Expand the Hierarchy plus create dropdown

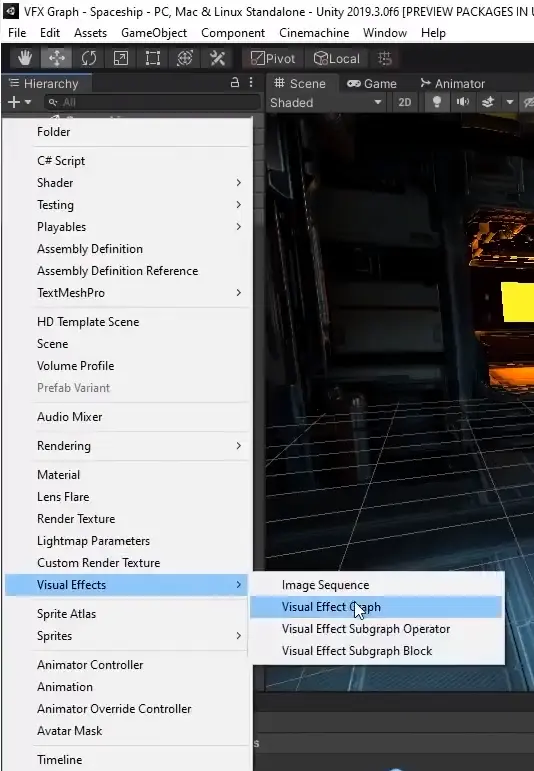click(19, 102)
